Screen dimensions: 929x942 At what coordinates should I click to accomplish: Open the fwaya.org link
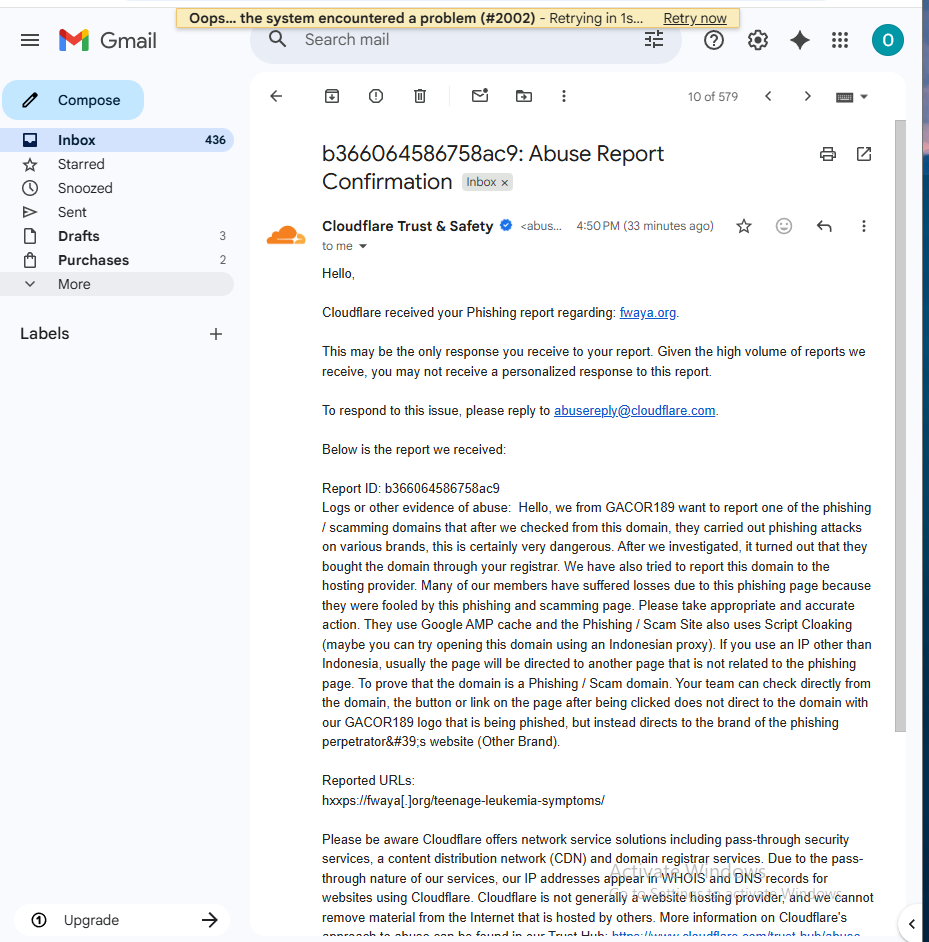[648, 312]
